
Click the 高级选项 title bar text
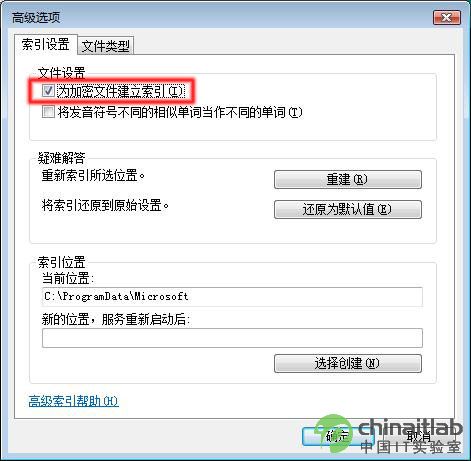point(36,17)
